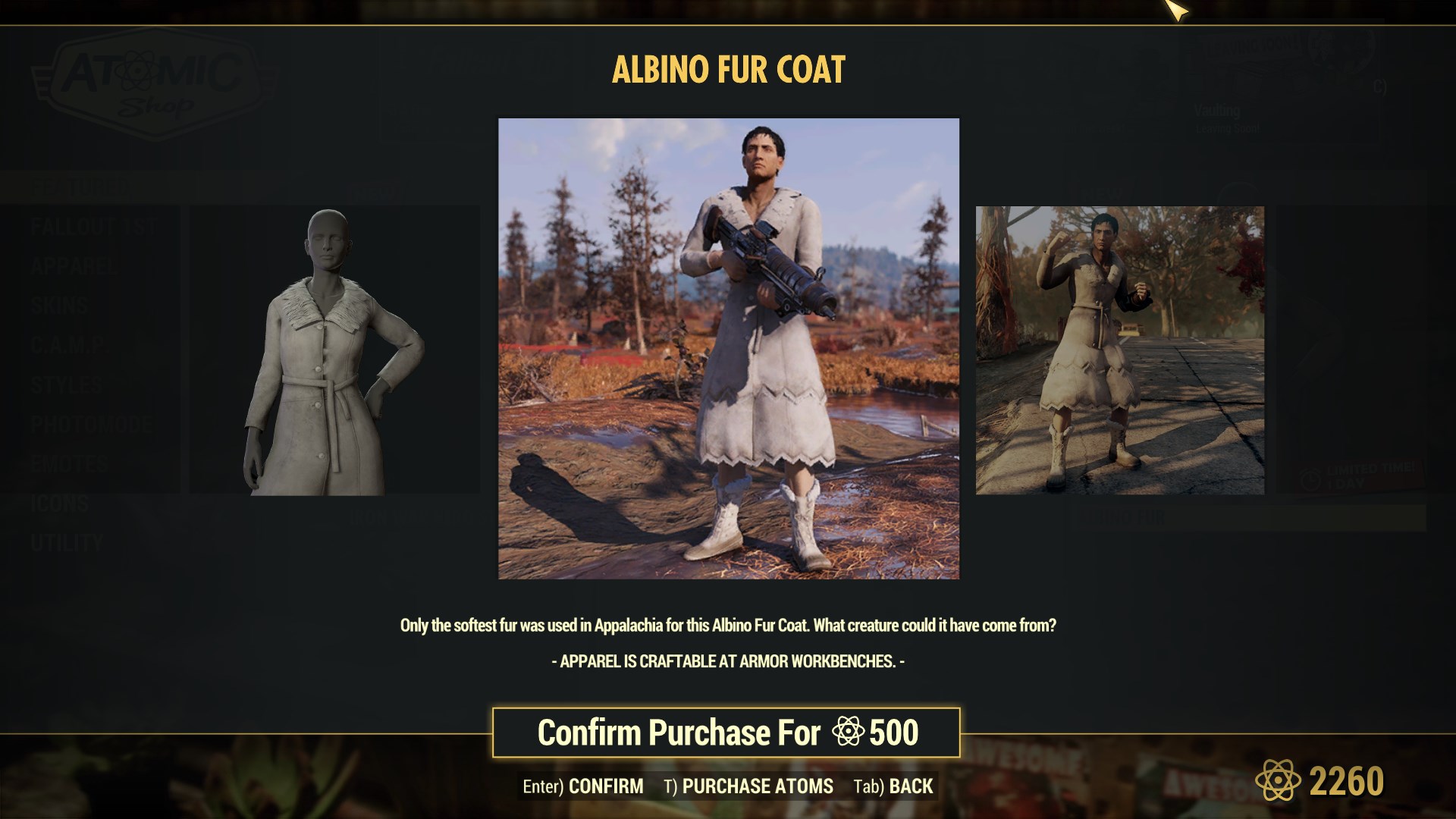Select the mannequin coat preview thumbnail

[334, 350]
